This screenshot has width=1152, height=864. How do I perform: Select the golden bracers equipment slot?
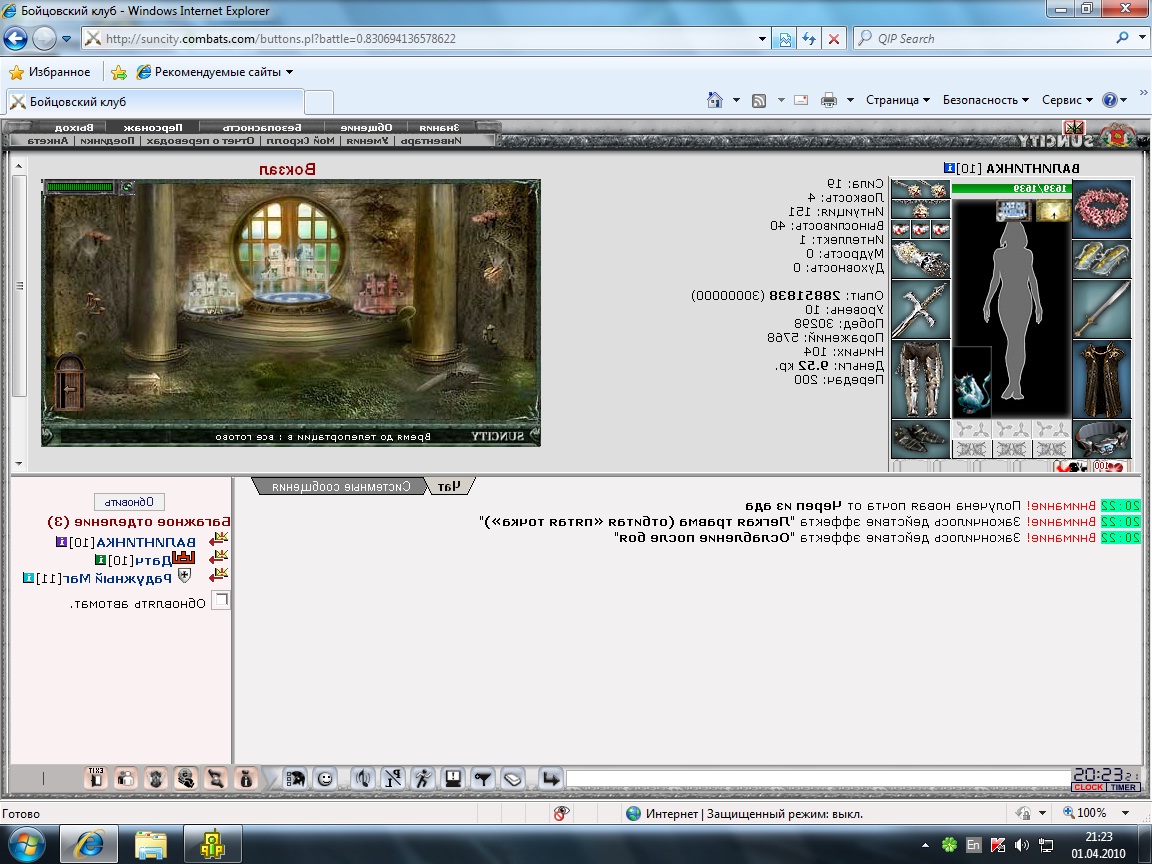(1102, 259)
